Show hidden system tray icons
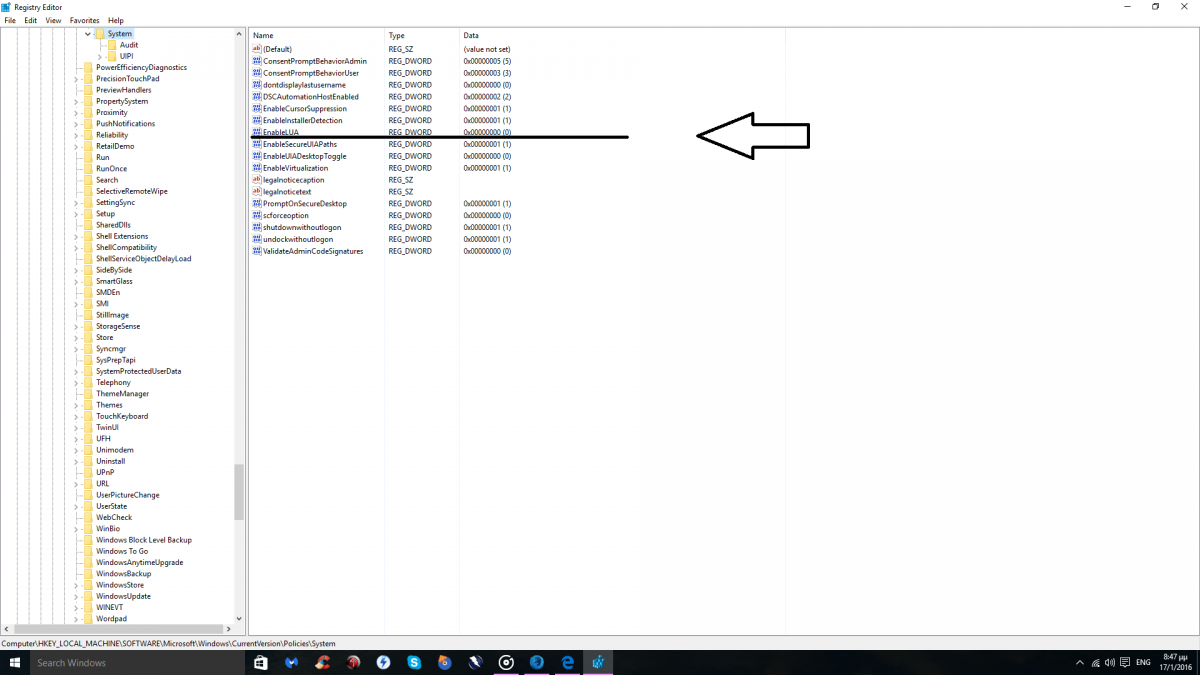This screenshot has height=675, width=1200. click(x=1079, y=662)
